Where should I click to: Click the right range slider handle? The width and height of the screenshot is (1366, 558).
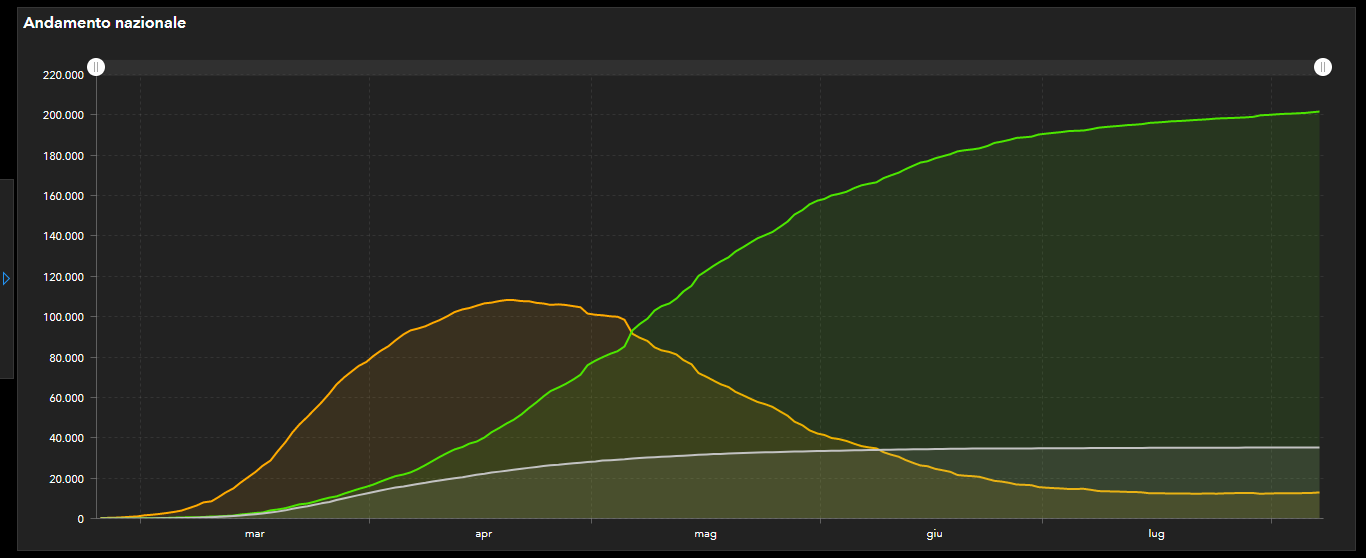[x=1323, y=67]
